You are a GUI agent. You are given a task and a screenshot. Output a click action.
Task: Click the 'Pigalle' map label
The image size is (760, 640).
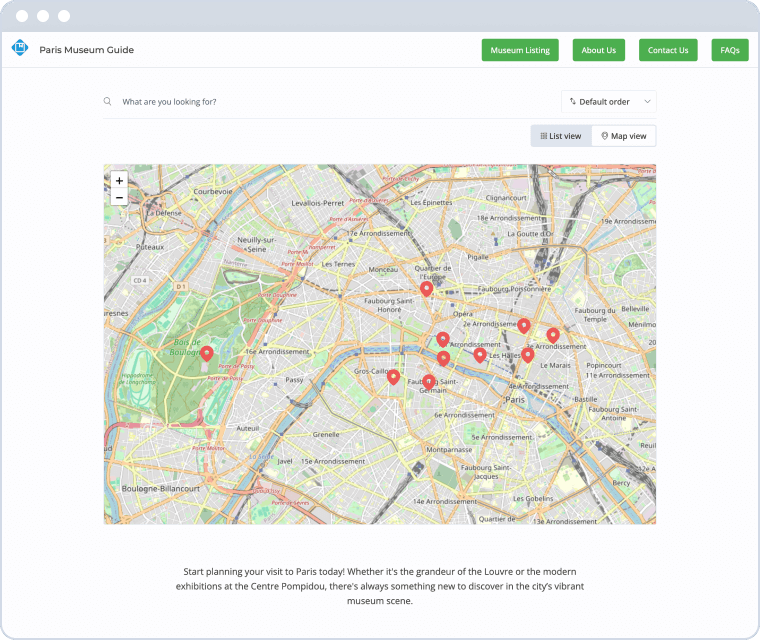click(478, 257)
